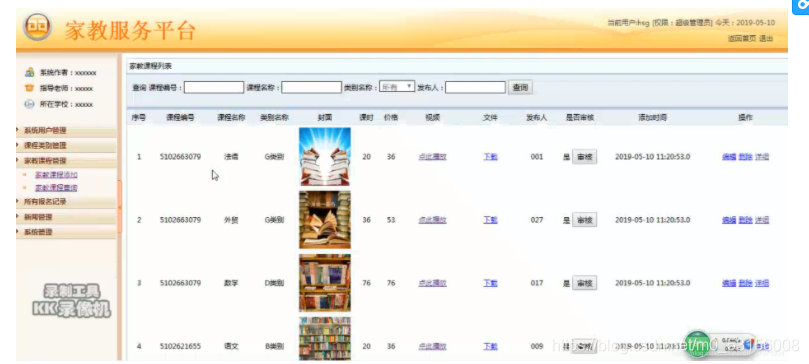
Task: Open the 语文 course cover thumbnail
Action: tap(325, 339)
